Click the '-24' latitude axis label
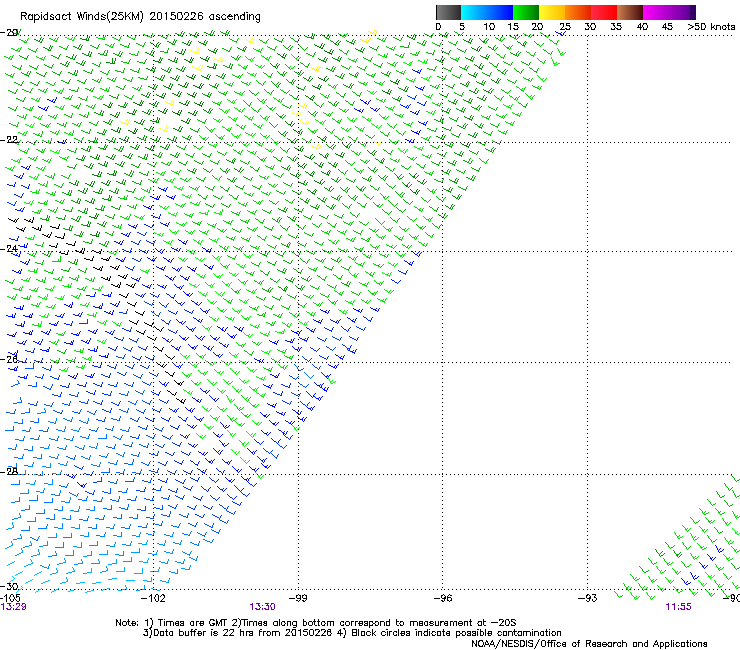The width and height of the screenshot is (740, 650). (x=9, y=248)
